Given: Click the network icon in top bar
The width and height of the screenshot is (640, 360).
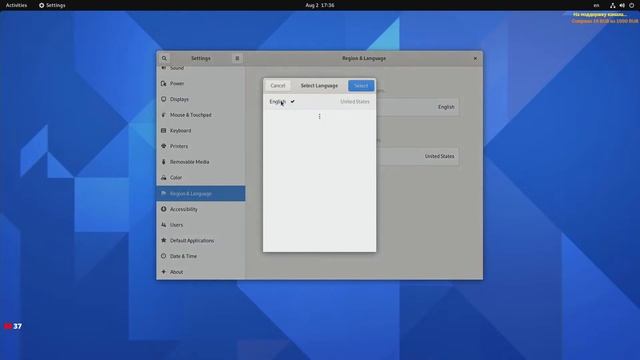Looking at the screenshot, I should point(613,5).
